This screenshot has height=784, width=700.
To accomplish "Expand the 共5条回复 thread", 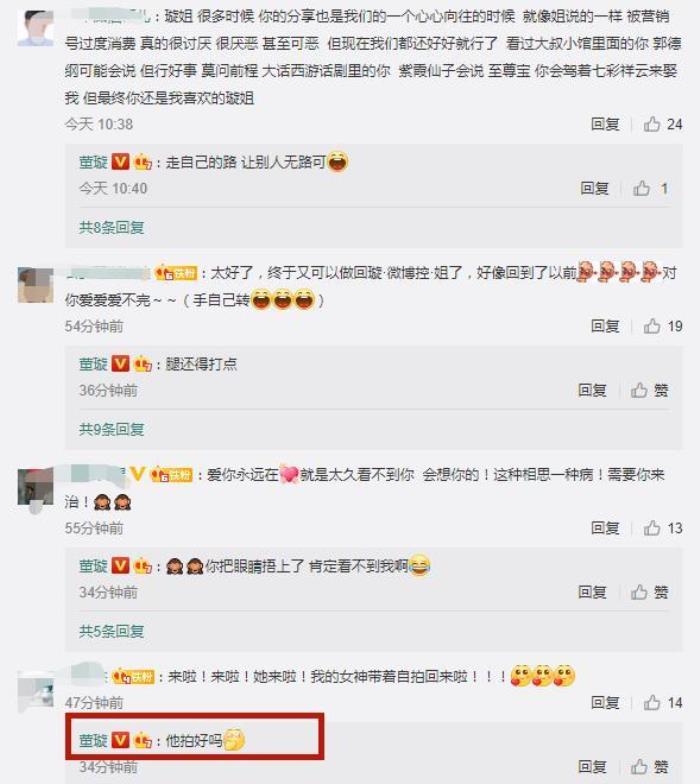I will coord(112,632).
